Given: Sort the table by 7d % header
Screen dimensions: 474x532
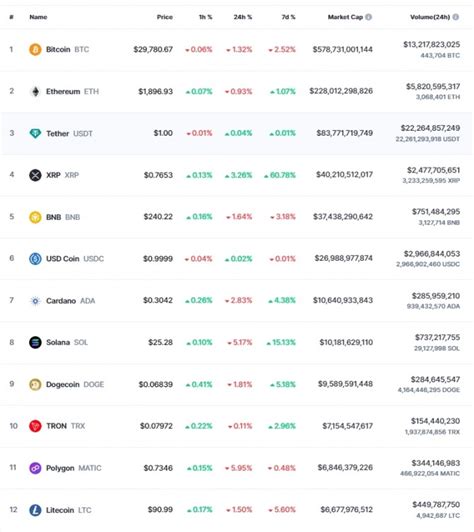Looking at the screenshot, I should 288,17.
